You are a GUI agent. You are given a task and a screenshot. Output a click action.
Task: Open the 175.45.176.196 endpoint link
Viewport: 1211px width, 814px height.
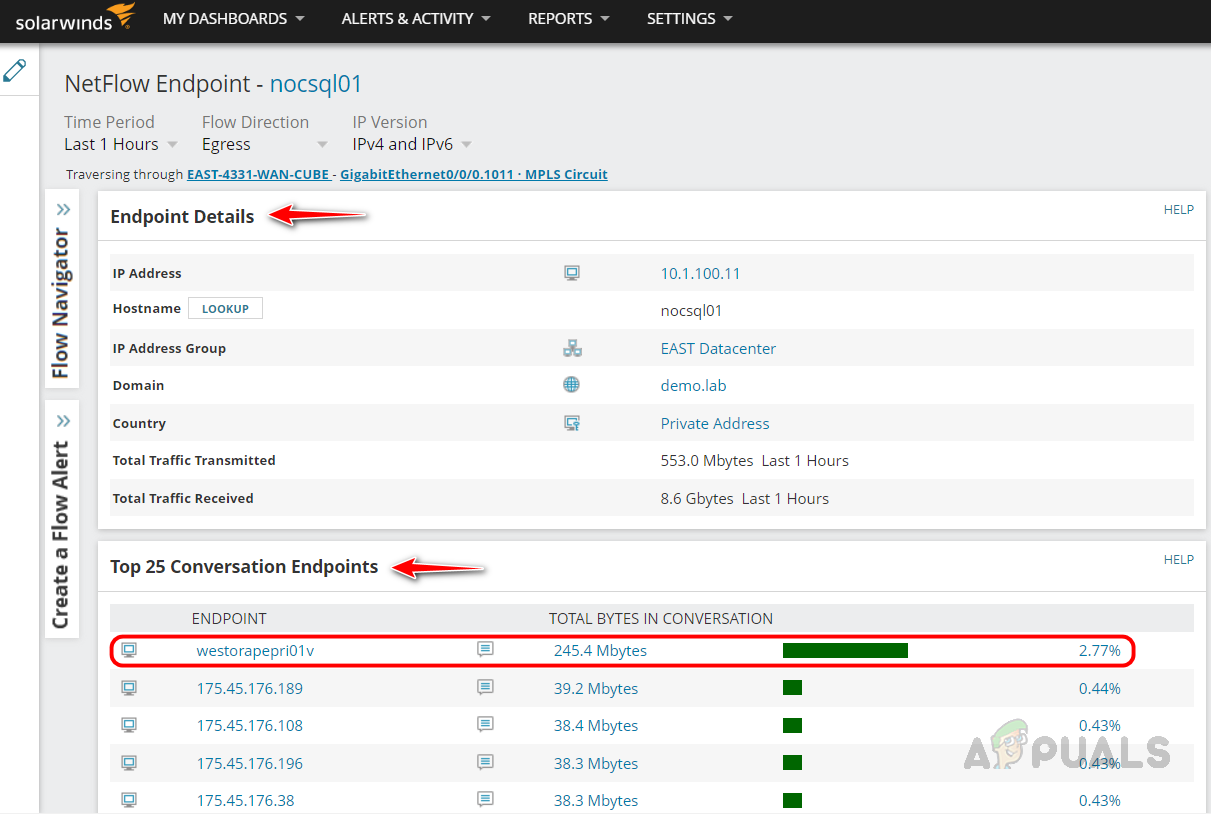point(250,763)
